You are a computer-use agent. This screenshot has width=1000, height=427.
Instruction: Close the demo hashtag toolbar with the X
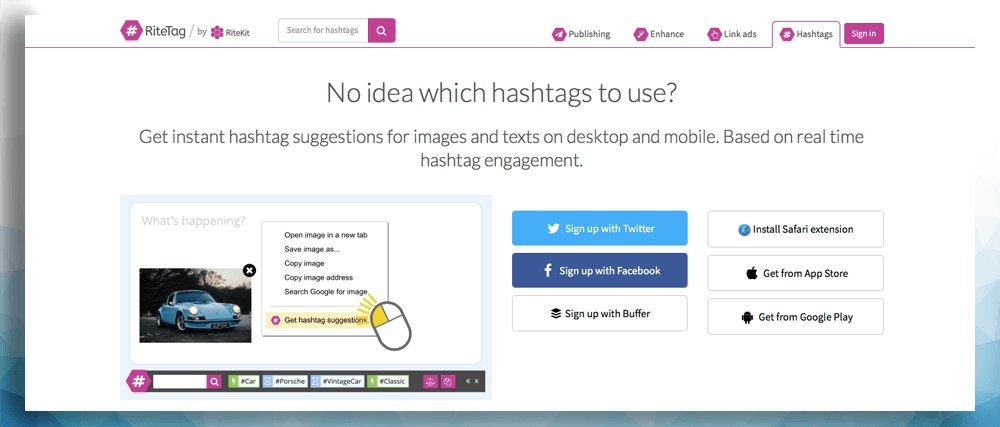tap(476, 381)
